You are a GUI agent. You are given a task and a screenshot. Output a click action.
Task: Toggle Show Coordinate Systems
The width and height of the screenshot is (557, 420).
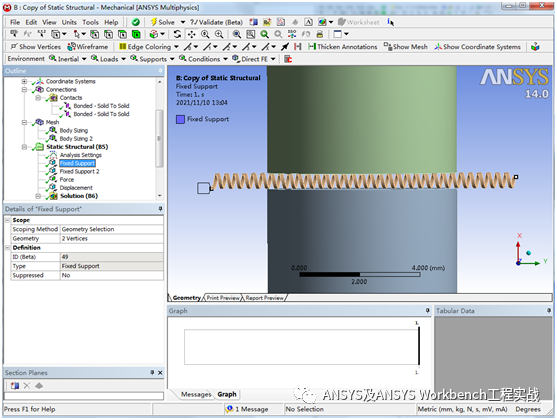pos(477,47)
